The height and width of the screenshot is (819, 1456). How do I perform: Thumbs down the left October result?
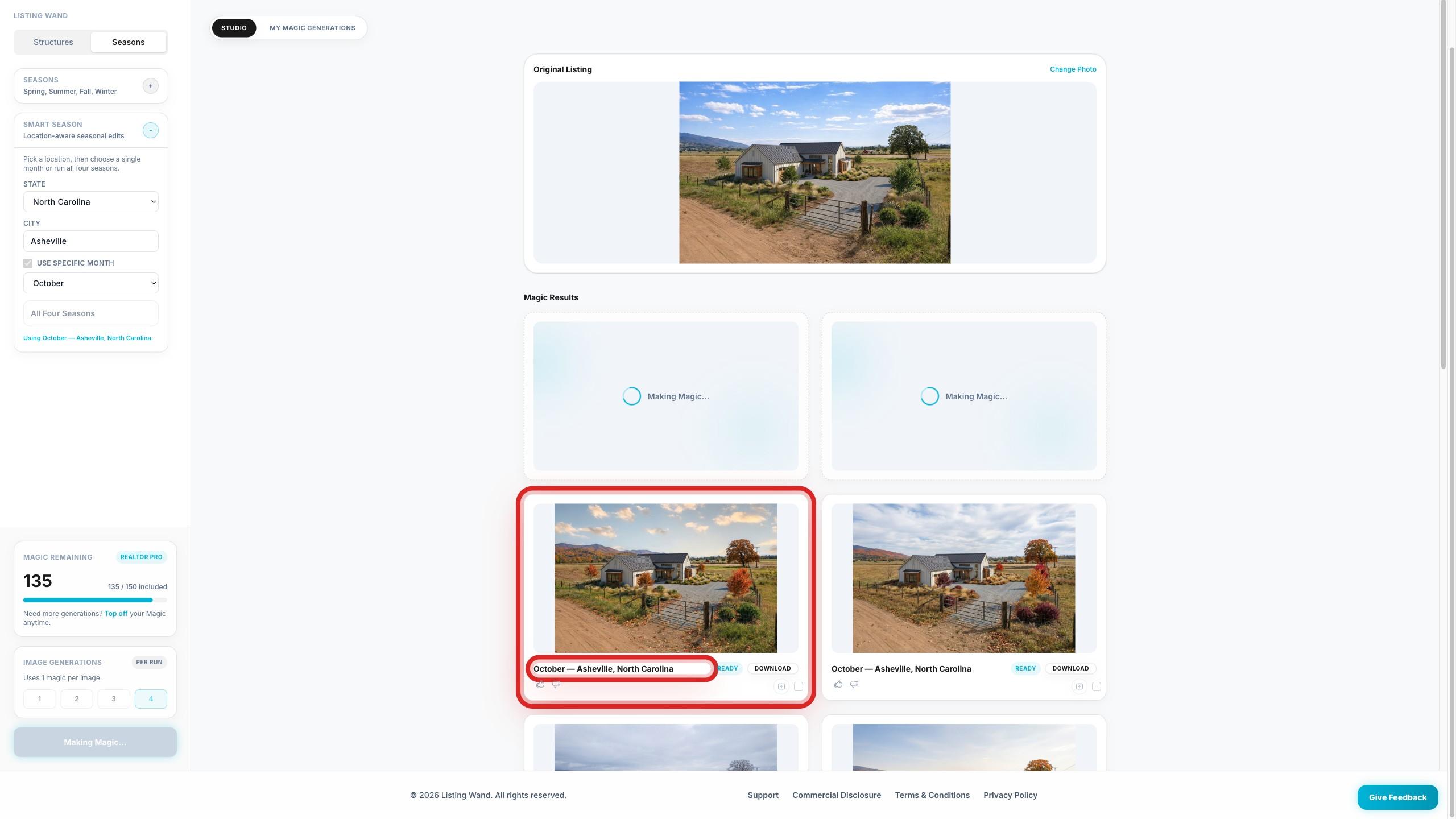tap(556, 684)
